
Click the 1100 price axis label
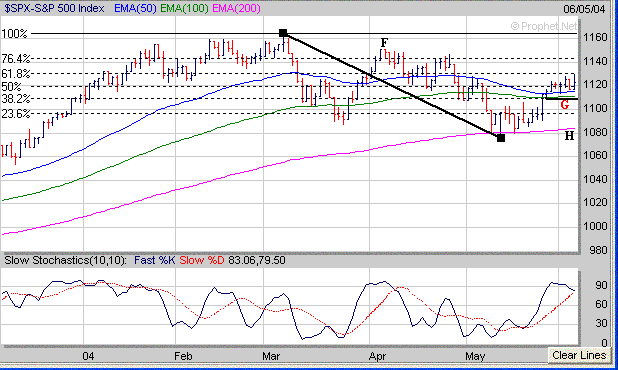pyautogui.click(x=595, y=108)
